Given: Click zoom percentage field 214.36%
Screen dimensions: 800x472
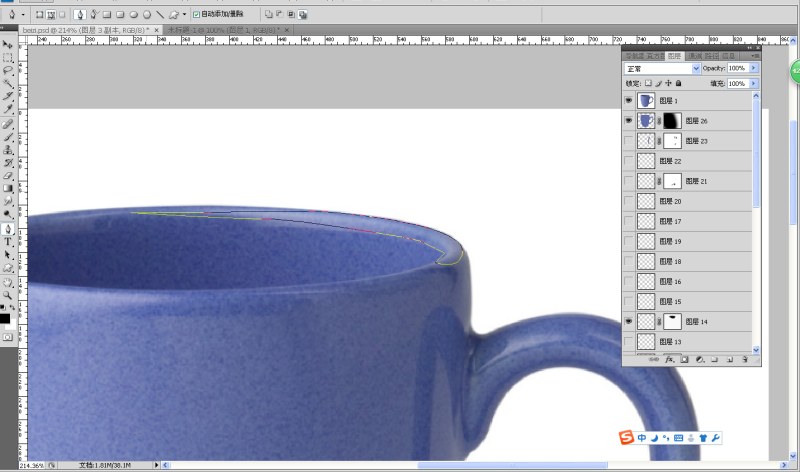Looking at the screenshot, I should coord(32,465).
